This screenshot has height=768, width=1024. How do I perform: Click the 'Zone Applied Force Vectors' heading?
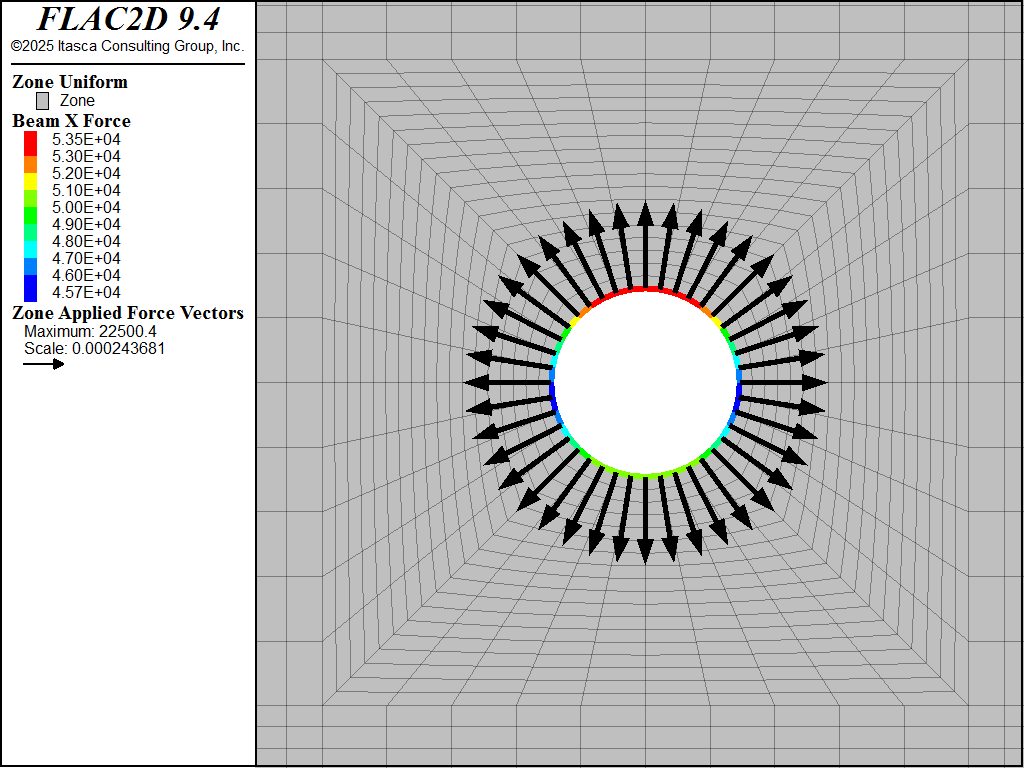128,313
